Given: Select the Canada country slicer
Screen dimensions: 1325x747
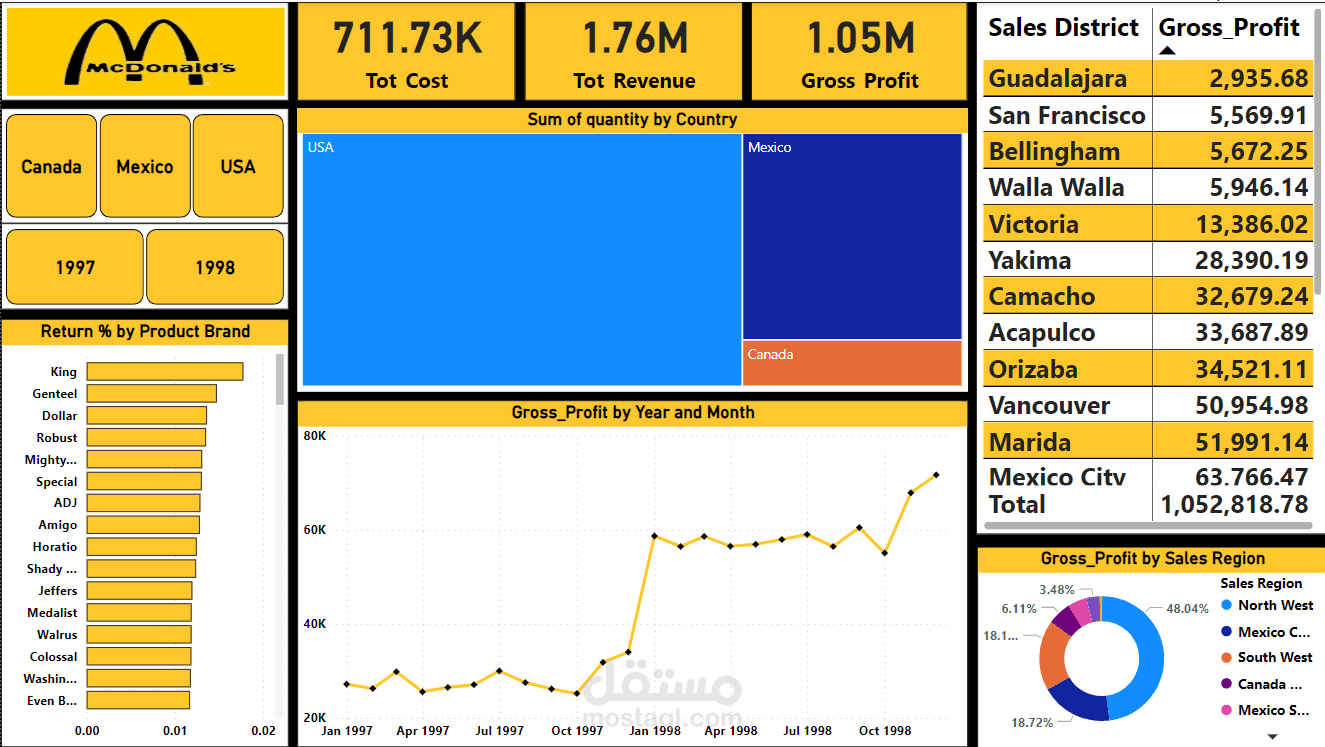Looking at the screenshot, I should point(51,166).
